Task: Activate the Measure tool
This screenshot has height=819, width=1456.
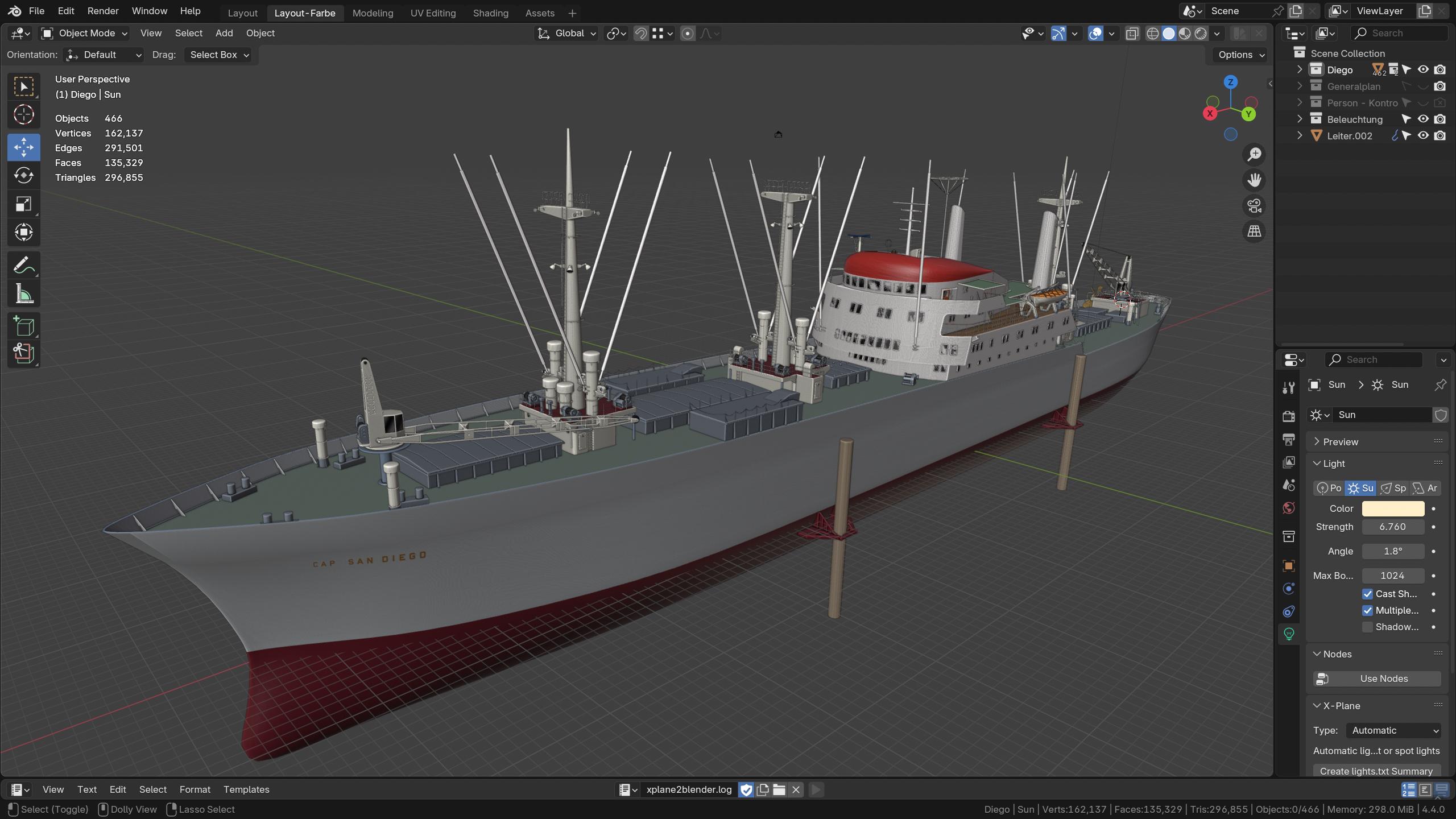Action: (x=23, y=294)
